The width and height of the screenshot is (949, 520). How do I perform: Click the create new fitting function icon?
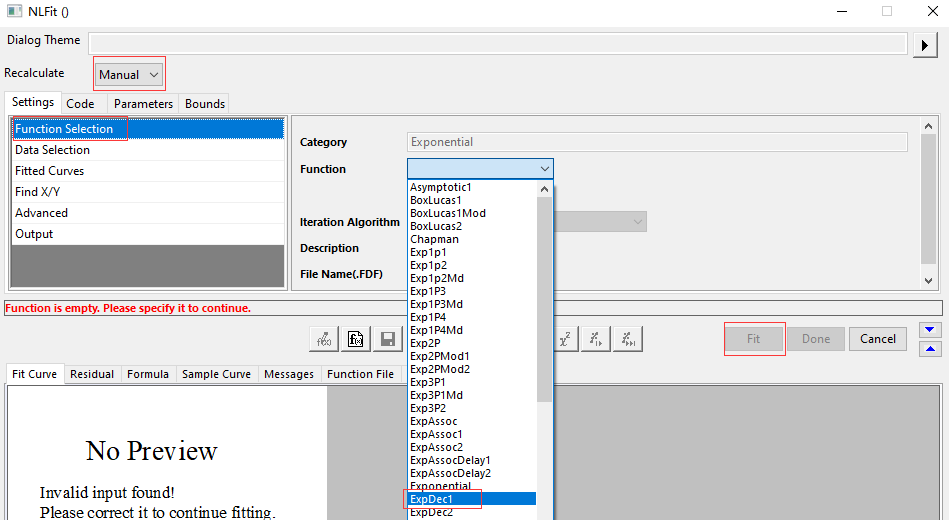coord(324,339)
